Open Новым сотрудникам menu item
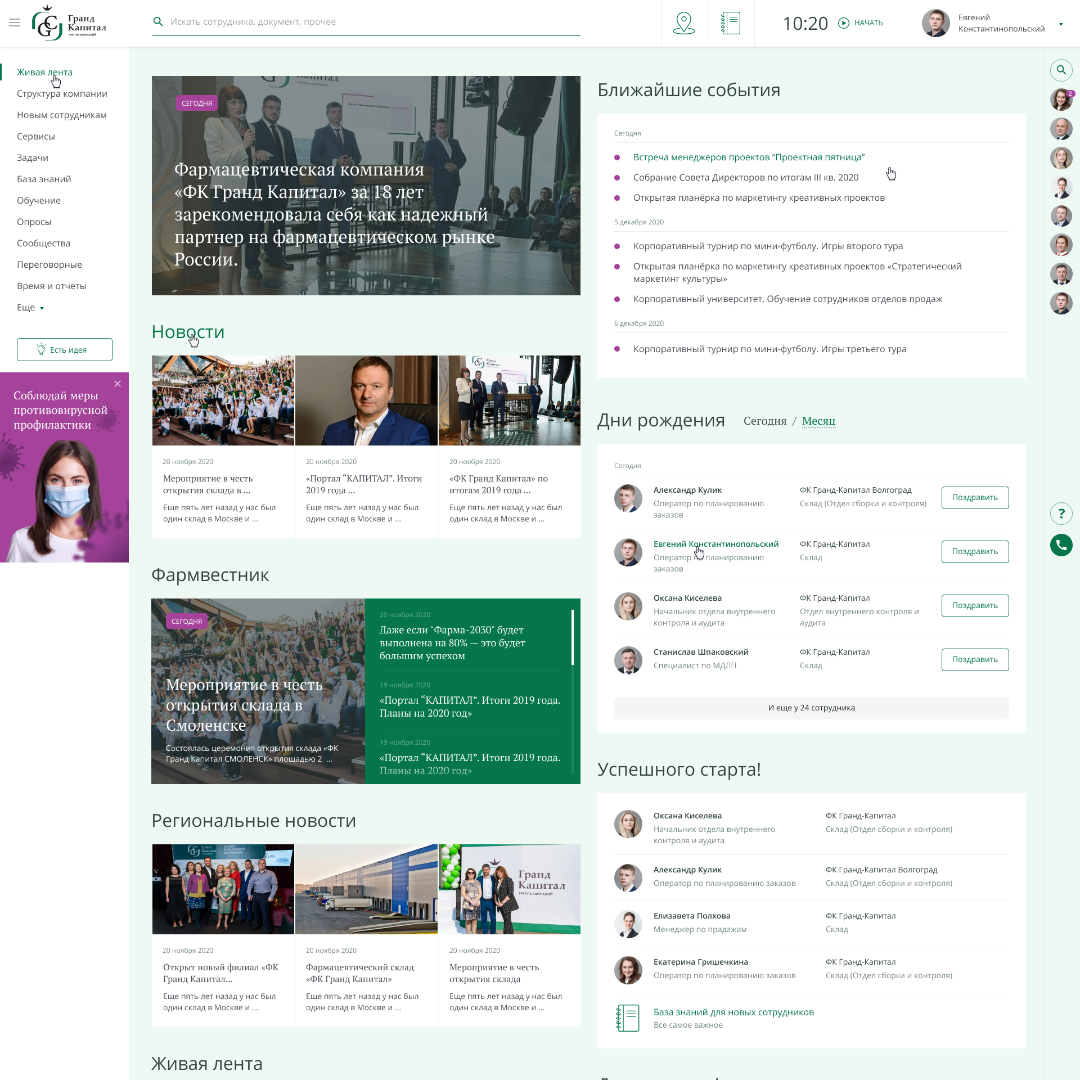 [x=62, y=115]
